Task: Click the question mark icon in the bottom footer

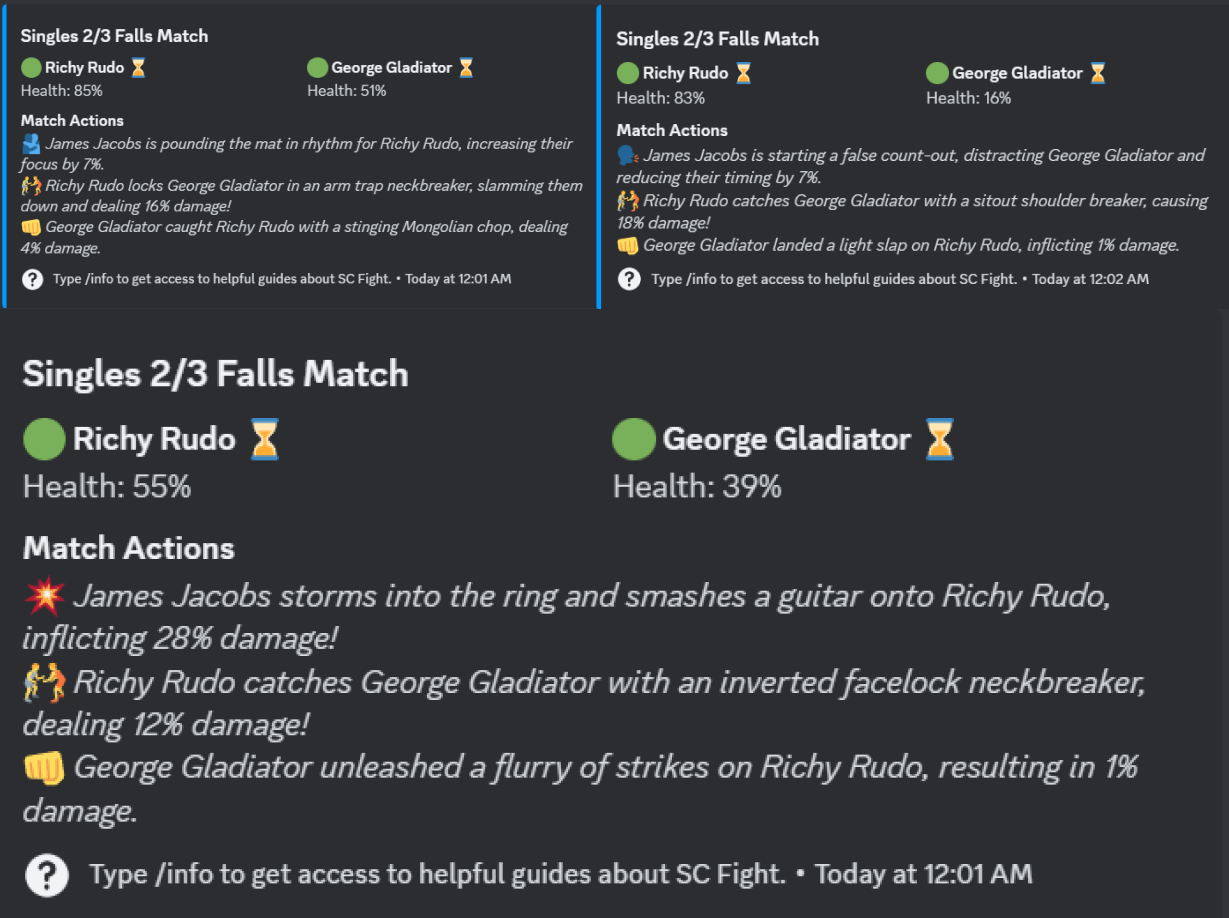Action: [46, 875]
